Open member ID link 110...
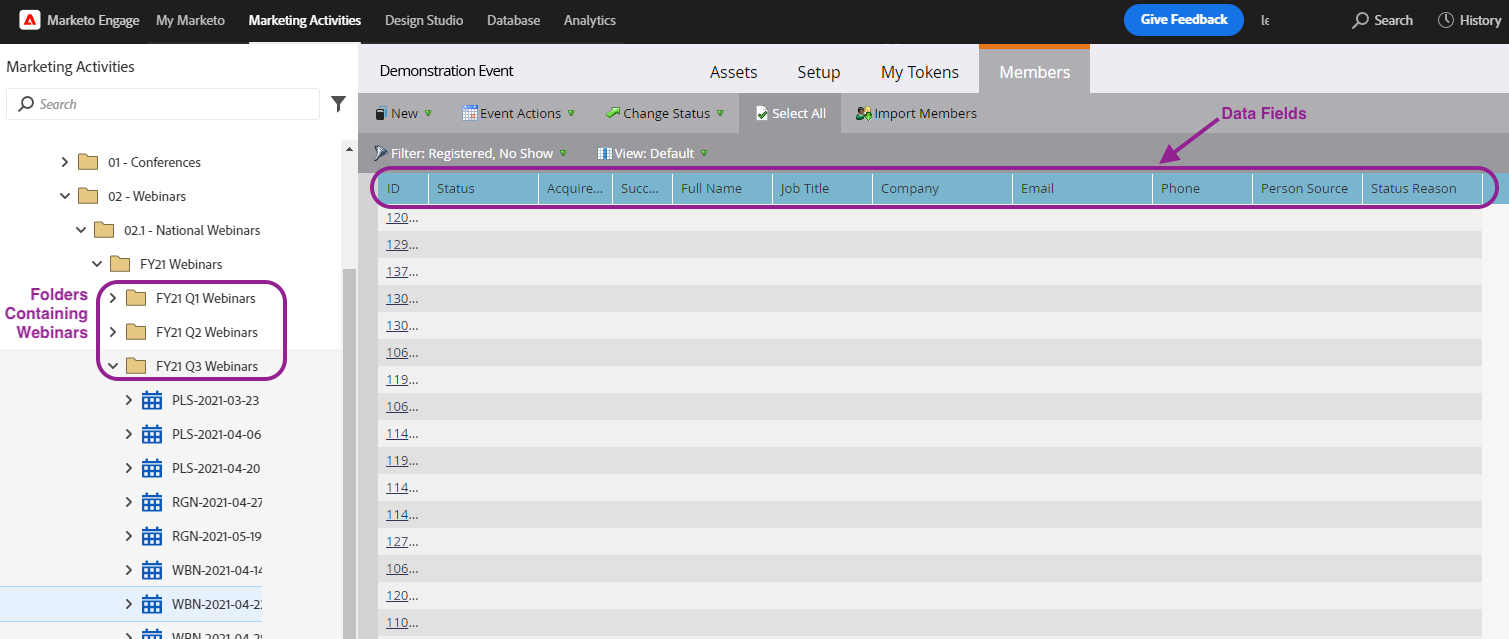Viewport: 1509px width, 639px height. [x=402, y=623]
